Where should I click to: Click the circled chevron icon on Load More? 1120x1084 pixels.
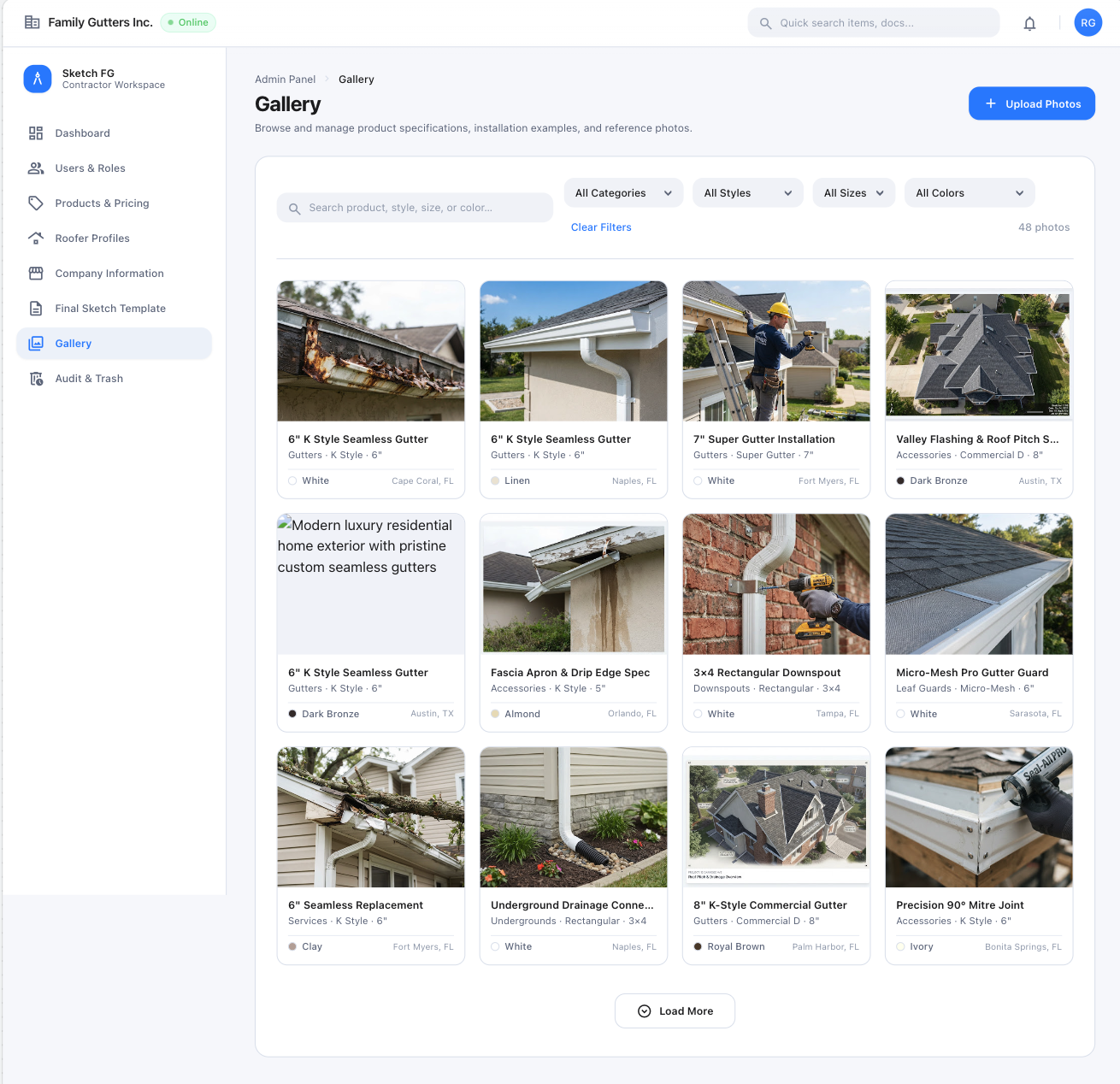point(645,1011)
